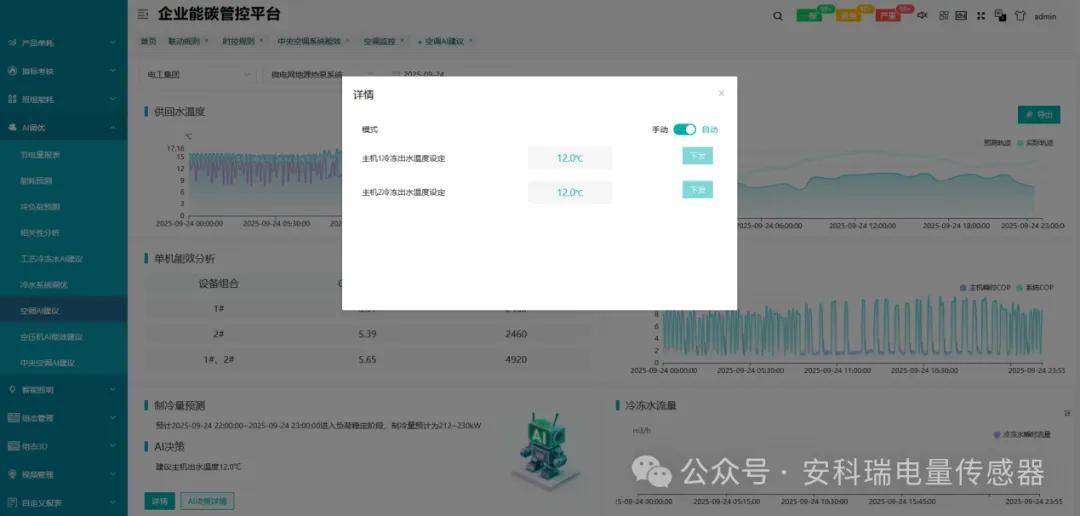Click the AI调优 sidebar icon

(x=12, y=127)
